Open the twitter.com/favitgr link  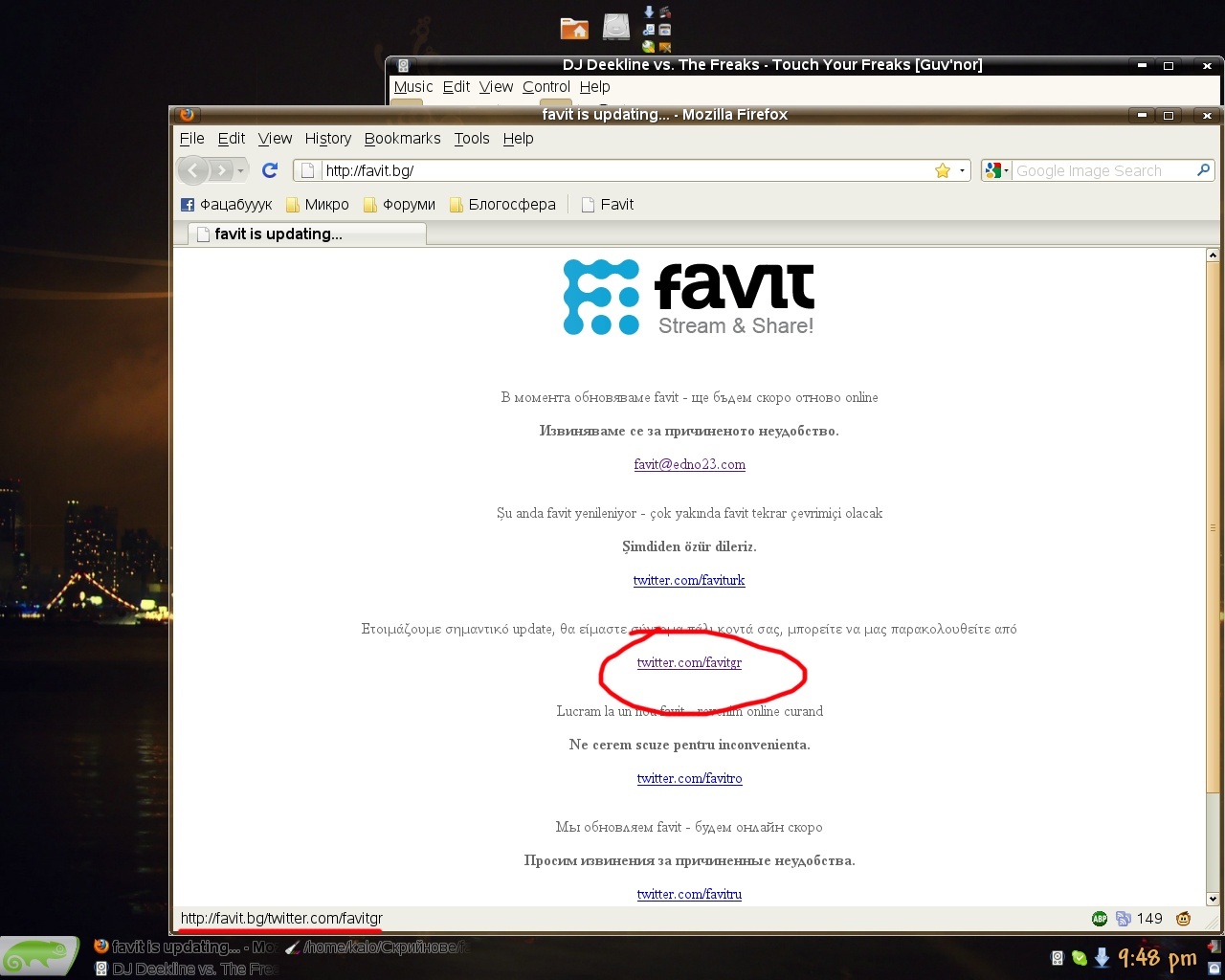689,662
